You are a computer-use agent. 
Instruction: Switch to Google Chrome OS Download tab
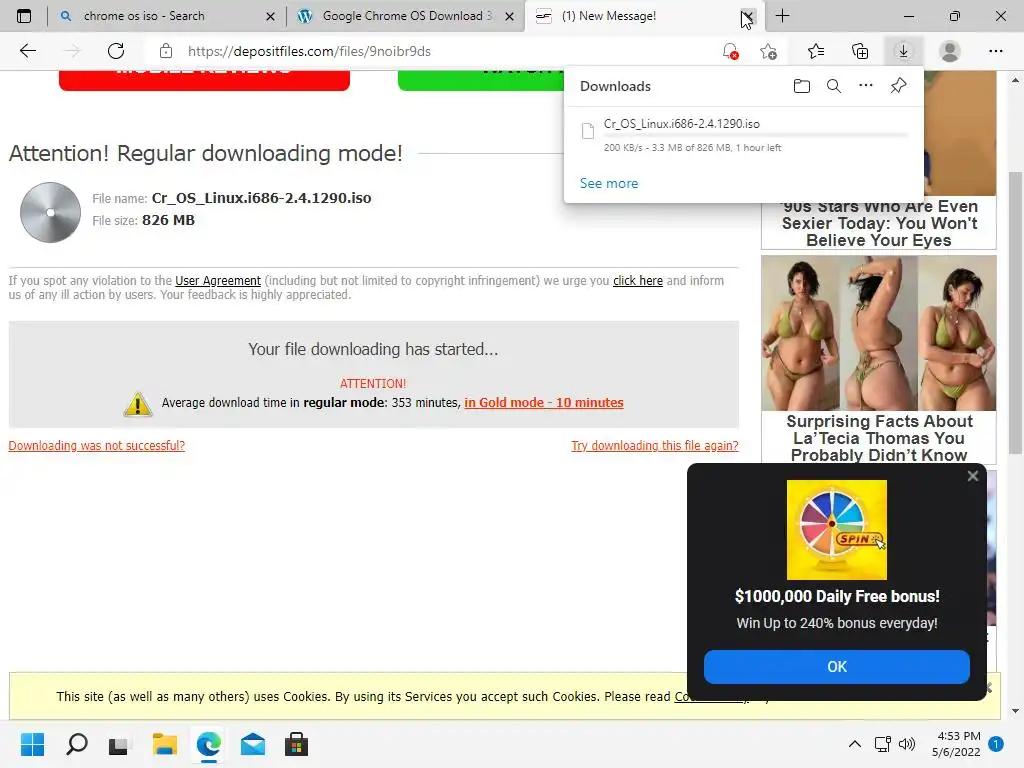click(407, 16)
